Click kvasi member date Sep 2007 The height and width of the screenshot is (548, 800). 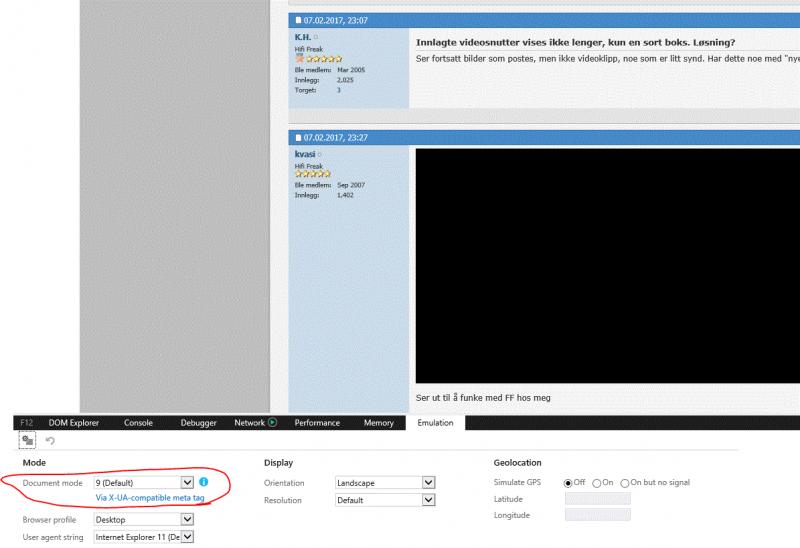click(x=351, y=185)
